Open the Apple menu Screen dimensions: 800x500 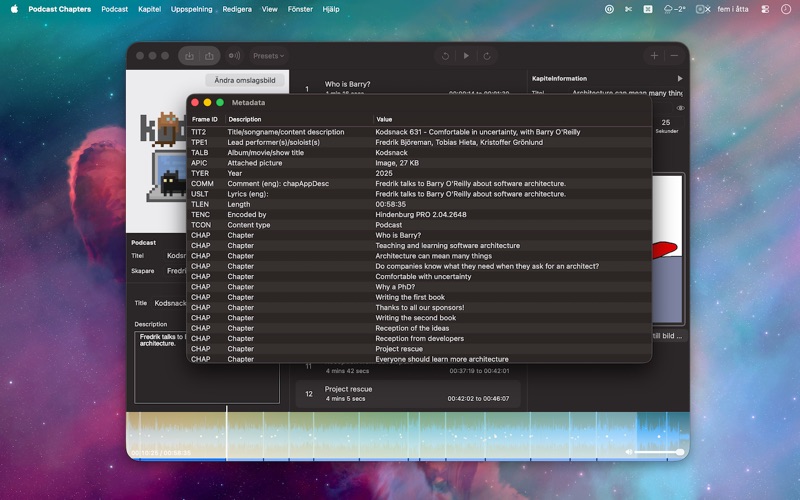[x=14, y=9]
